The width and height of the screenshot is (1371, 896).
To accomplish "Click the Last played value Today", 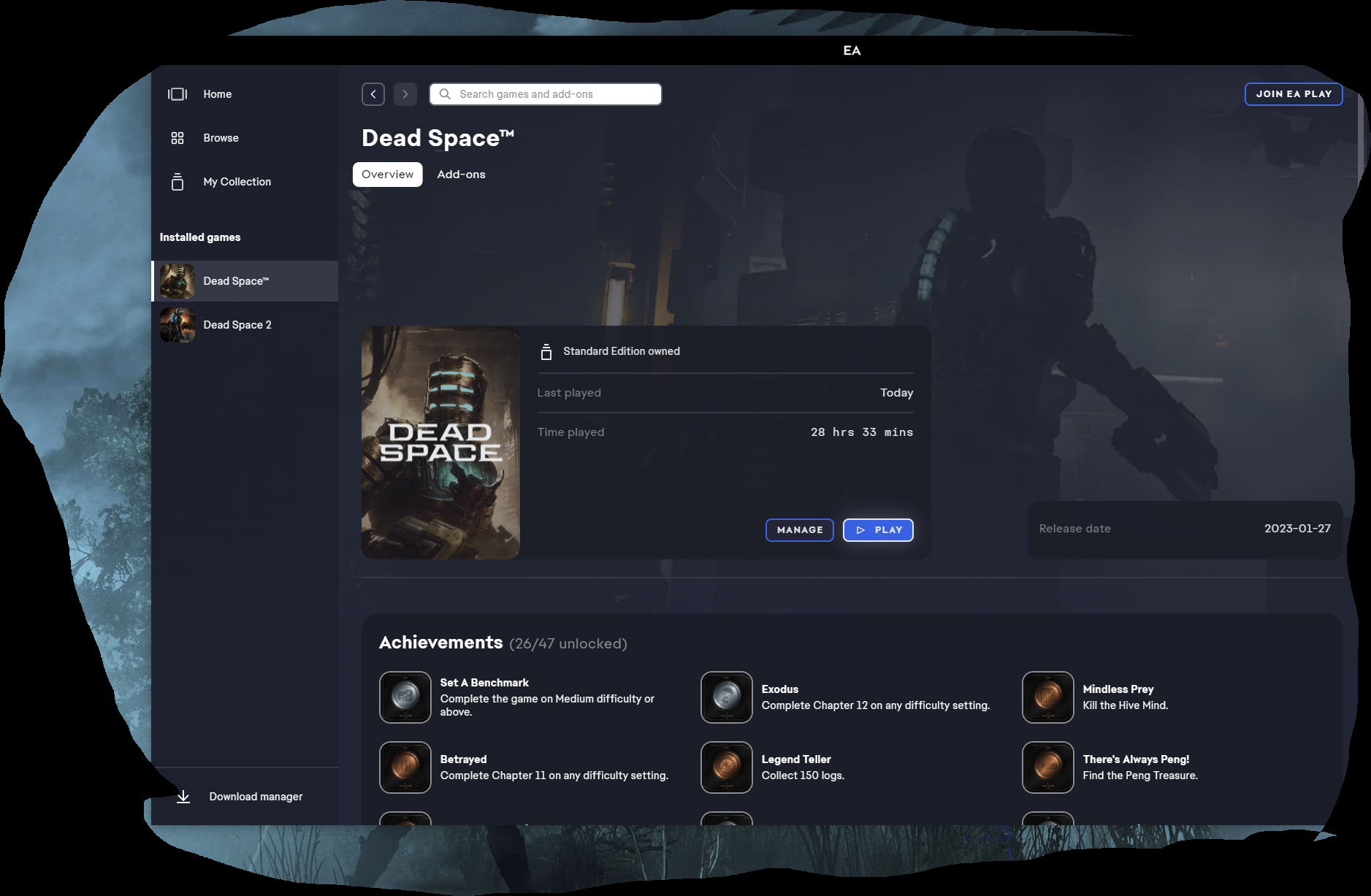I will [x=897, y=393].
